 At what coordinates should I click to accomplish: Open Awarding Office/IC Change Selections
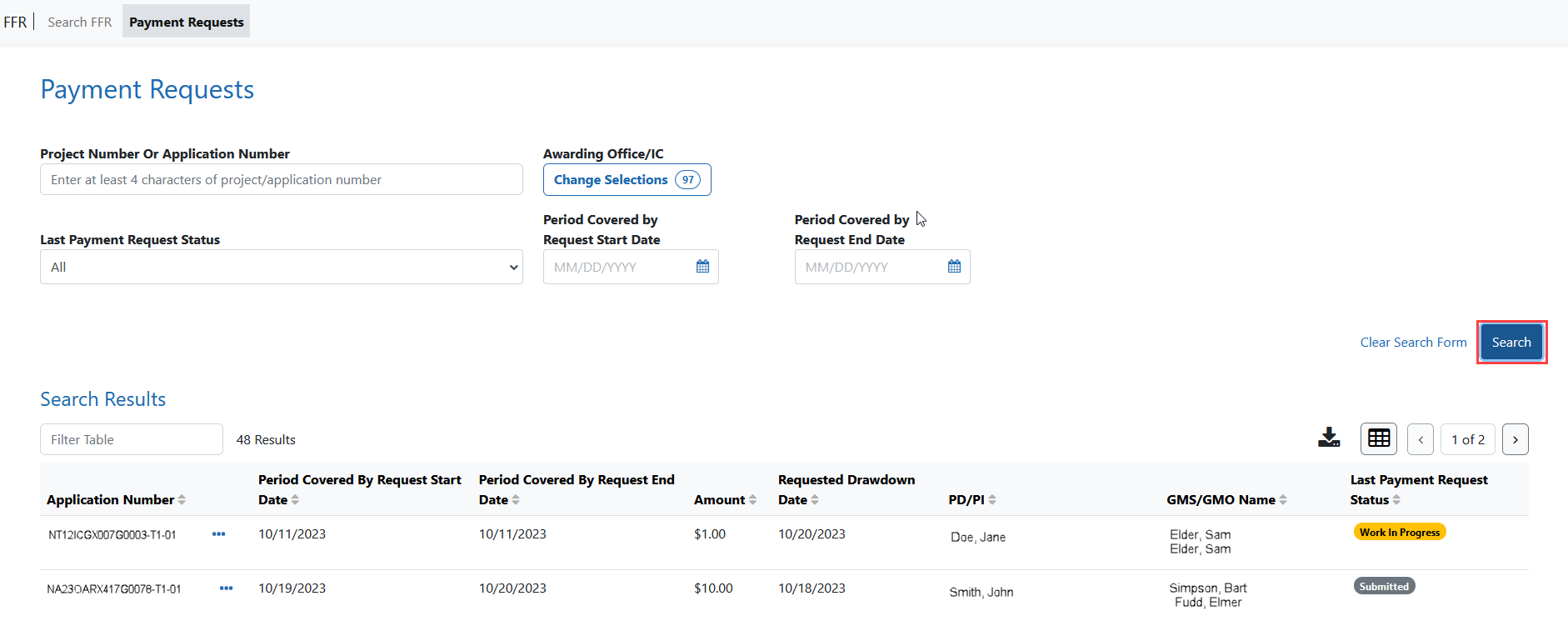click(627, 180)
